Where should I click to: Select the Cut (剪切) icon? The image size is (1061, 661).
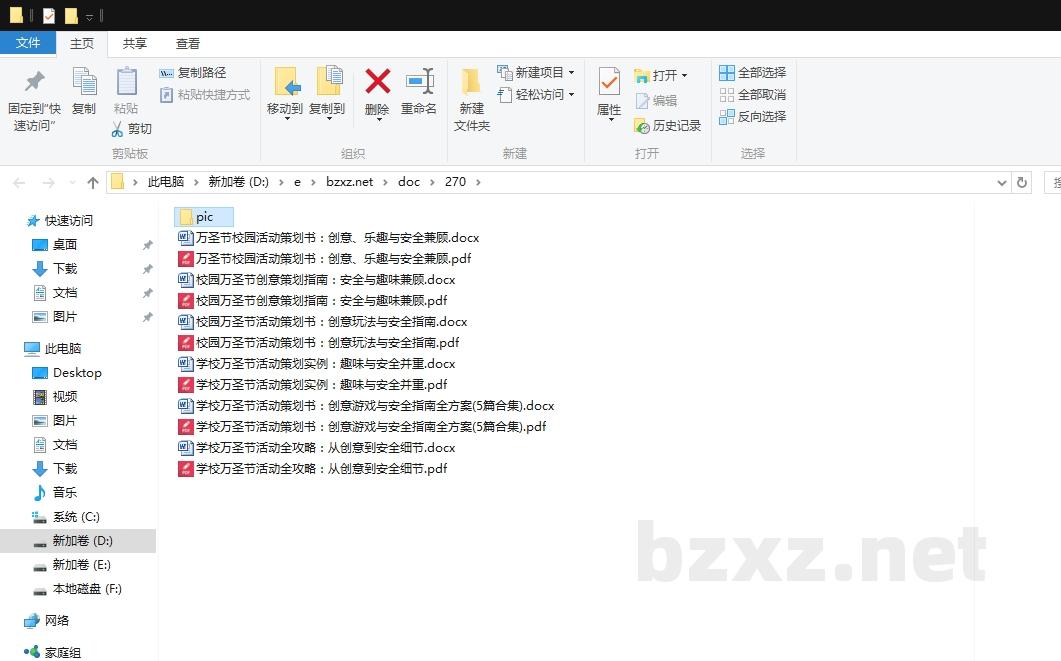(x=119, y=128)
